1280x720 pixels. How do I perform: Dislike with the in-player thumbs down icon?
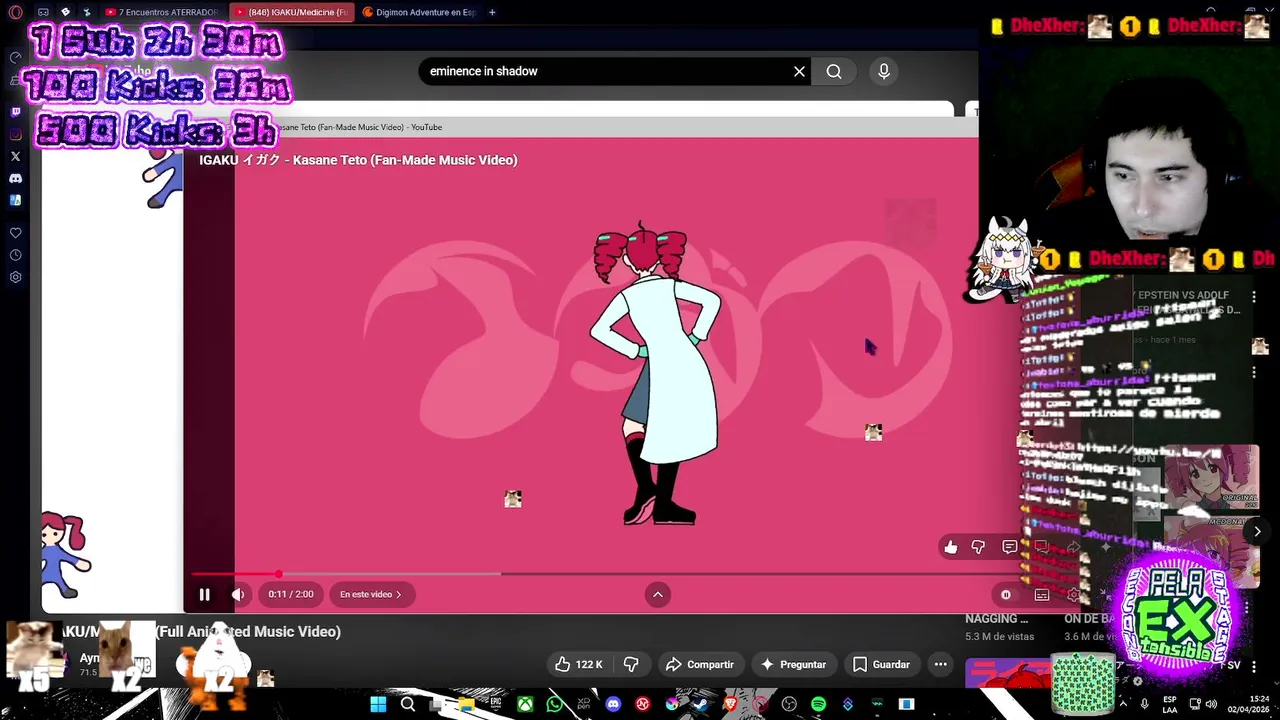pyautogui.click(x=979, y=547)
